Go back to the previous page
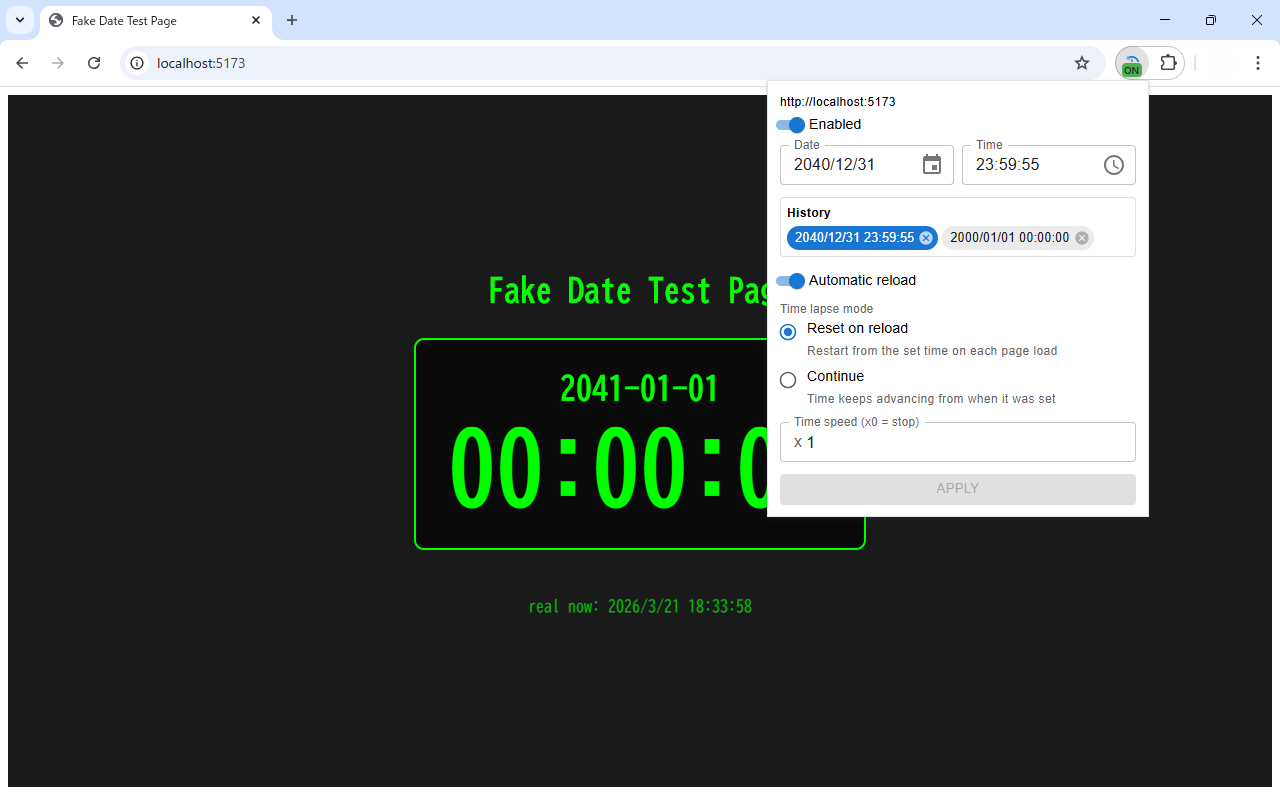Image resolution: width=1280 pixels, height=800 pixels. [x=22, y=63]
